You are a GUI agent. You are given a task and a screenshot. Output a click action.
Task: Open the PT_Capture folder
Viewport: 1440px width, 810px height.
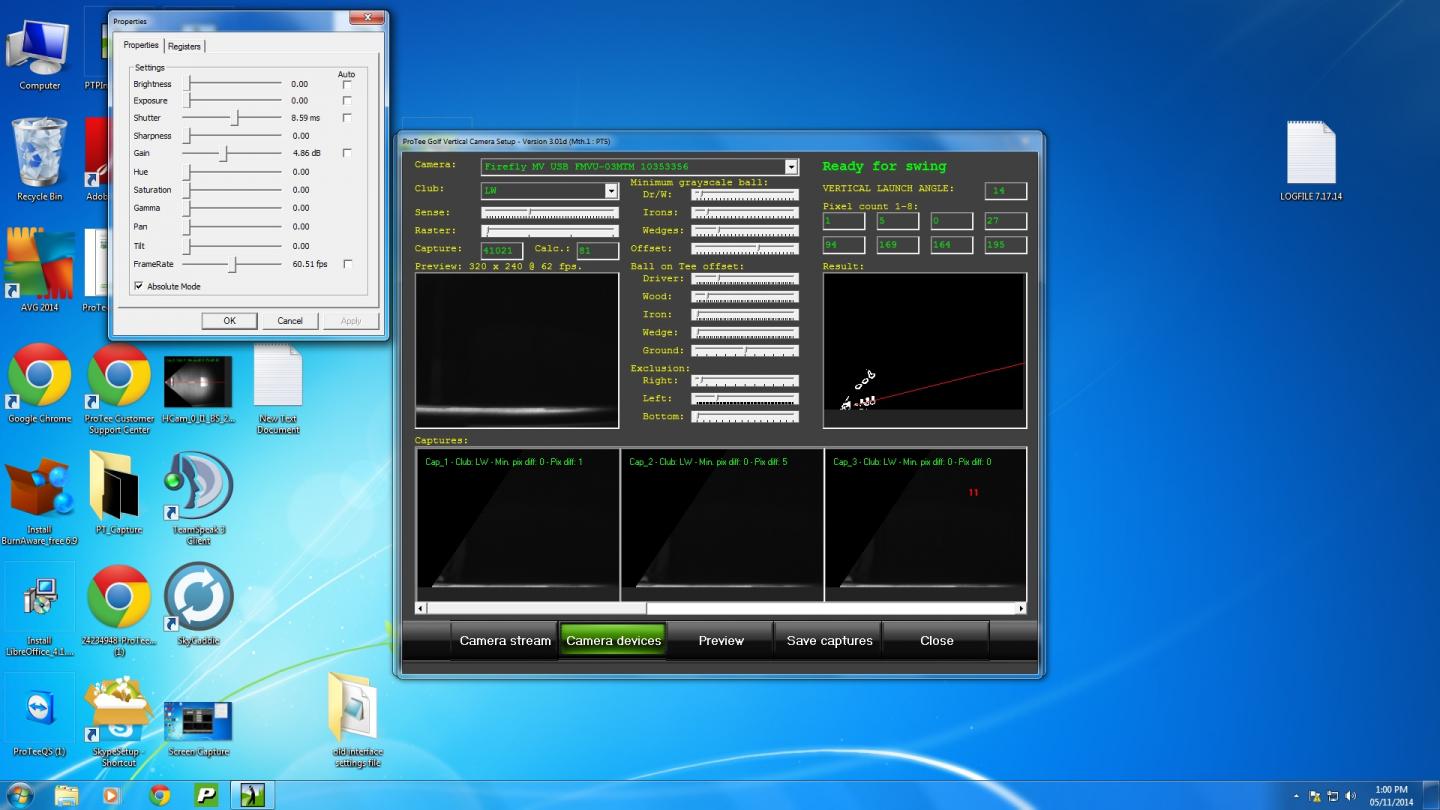119,493
